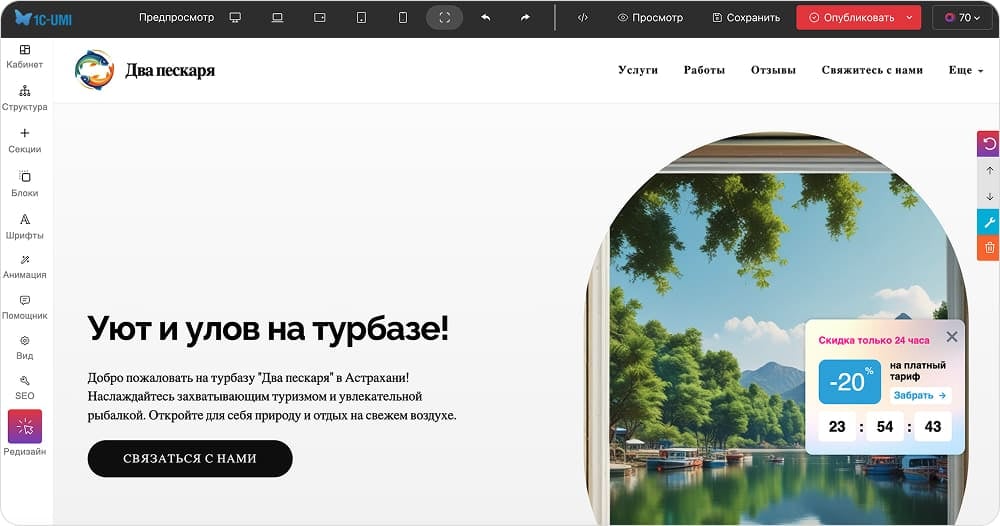This screenshot has height=526, width=1000.
Task: Expand the Опубликовать dropdown arrow
Action: click(909, 18)
